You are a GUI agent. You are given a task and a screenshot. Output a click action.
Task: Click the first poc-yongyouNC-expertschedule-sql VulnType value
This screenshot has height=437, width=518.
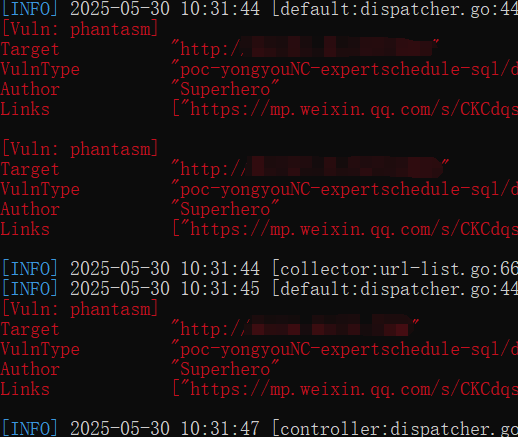pyautogui.click(x=345, y=70)
